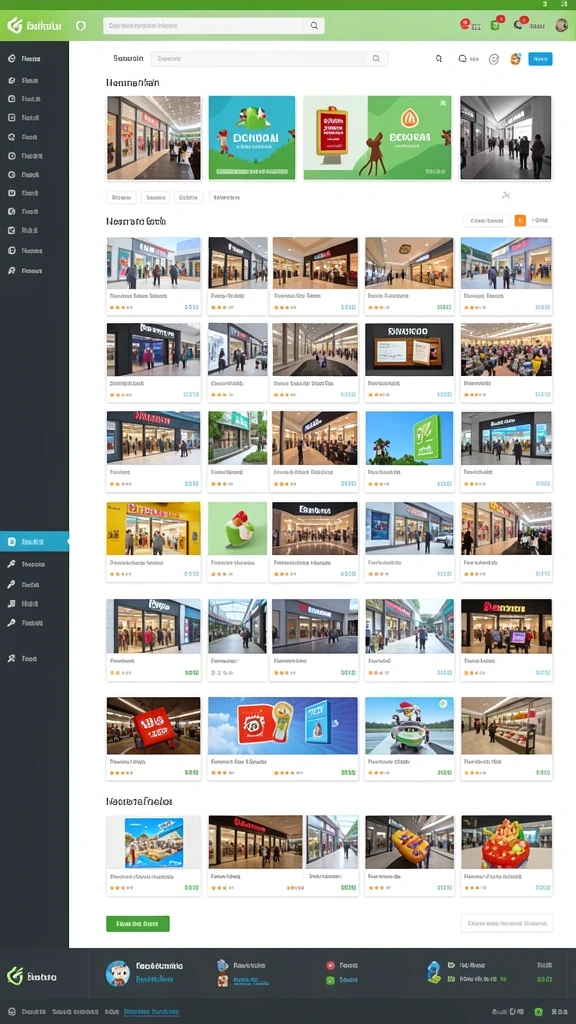Open the user profile avatar in the green header
The height and width of the screenshot is (1024, 576).
(x=561, y=25)
